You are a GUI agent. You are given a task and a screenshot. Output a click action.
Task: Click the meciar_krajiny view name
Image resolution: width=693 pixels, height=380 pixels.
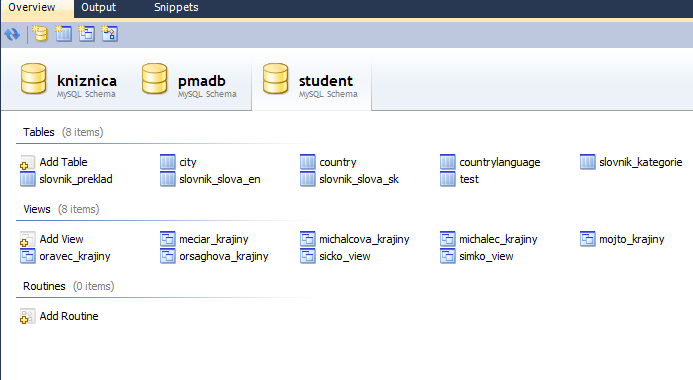tap(214, 239)
